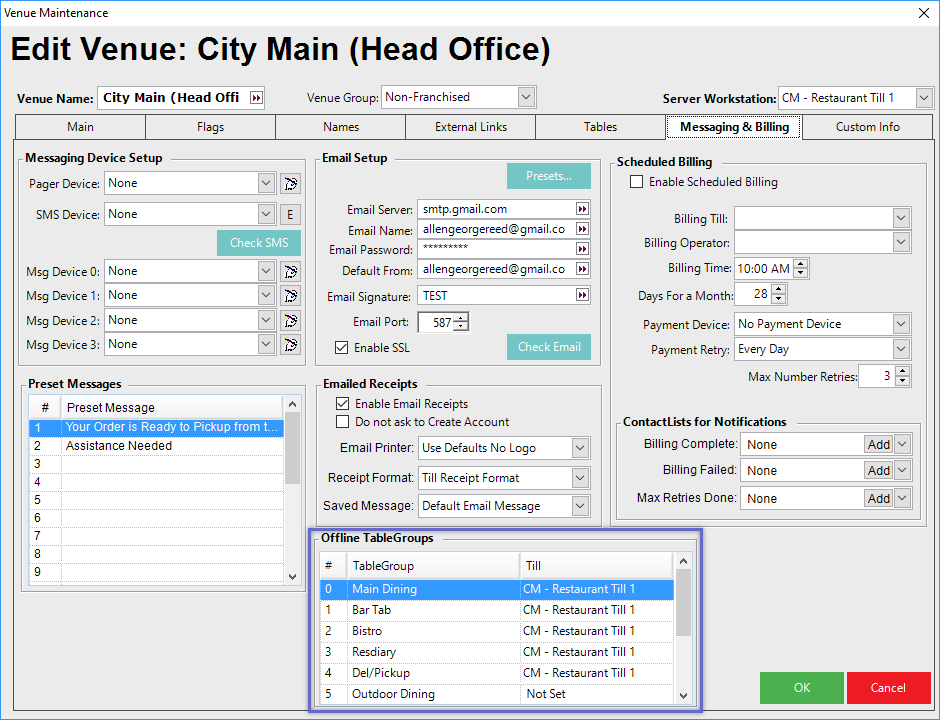940x720 pixels.
Task: Click the Check Email button
Action: tap(548, 347)
